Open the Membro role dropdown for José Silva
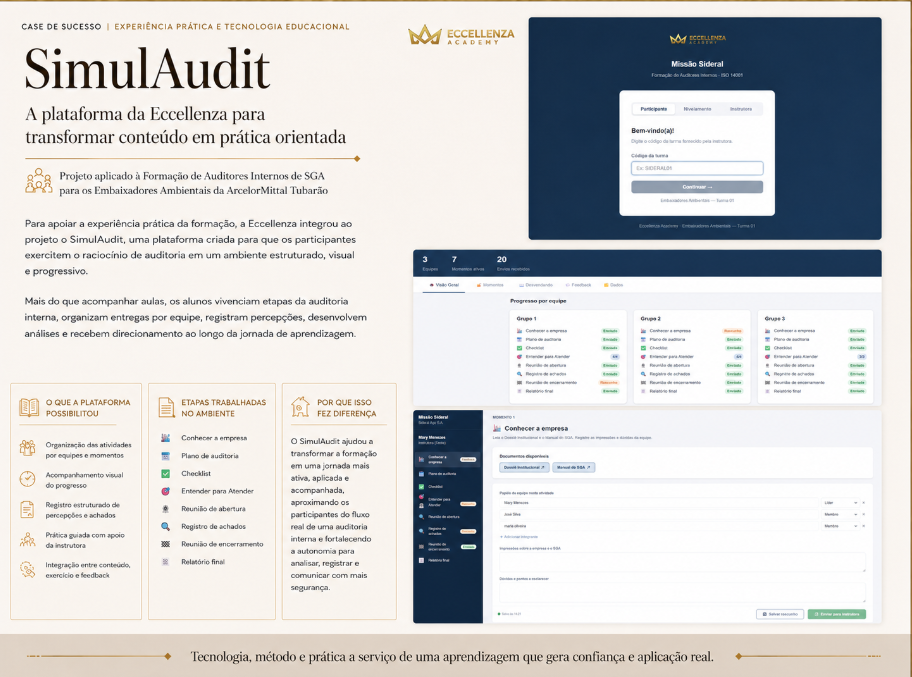 pyautogui.click(x=840, y=514)
